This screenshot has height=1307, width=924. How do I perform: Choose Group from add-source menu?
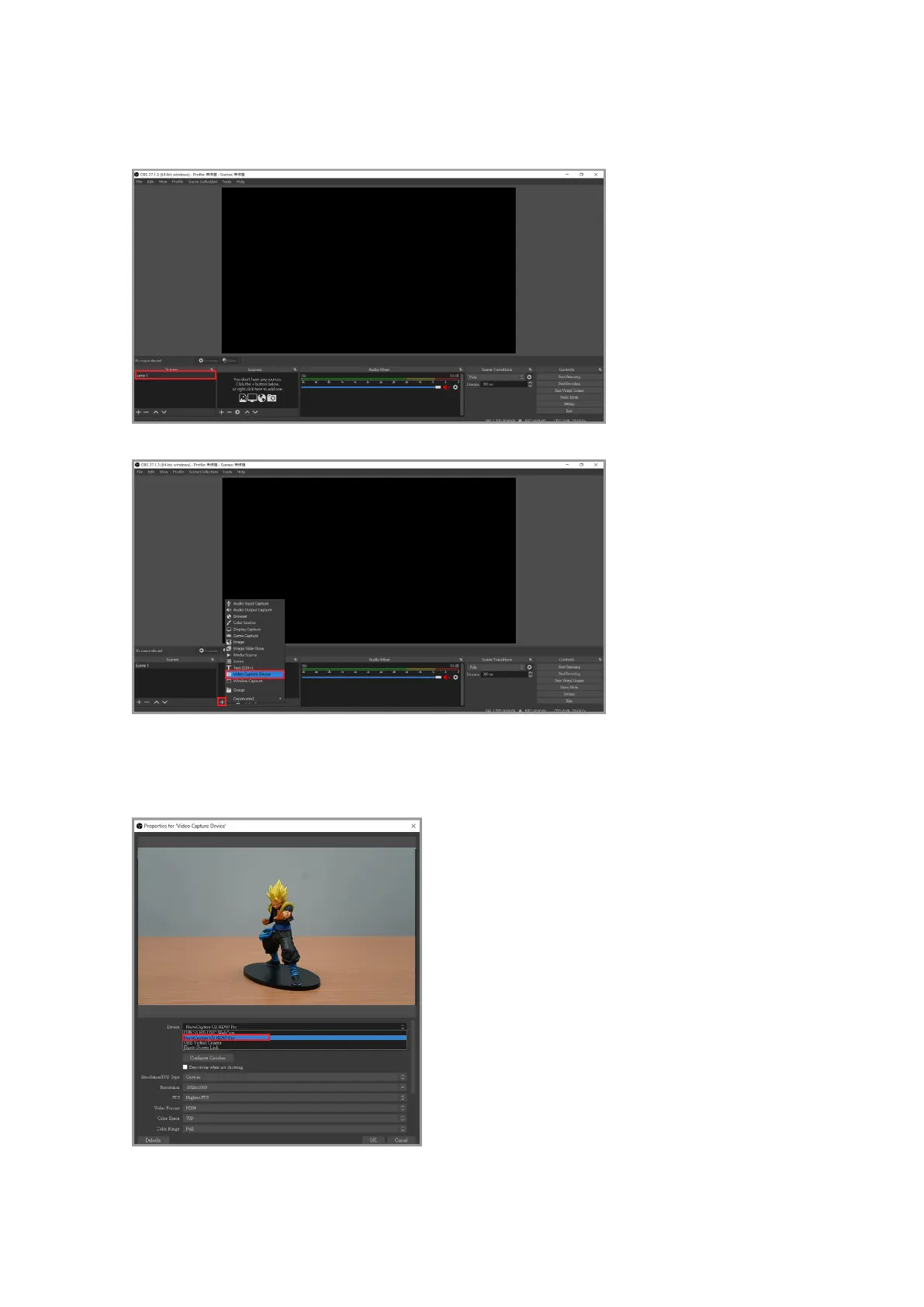point(254,690)
